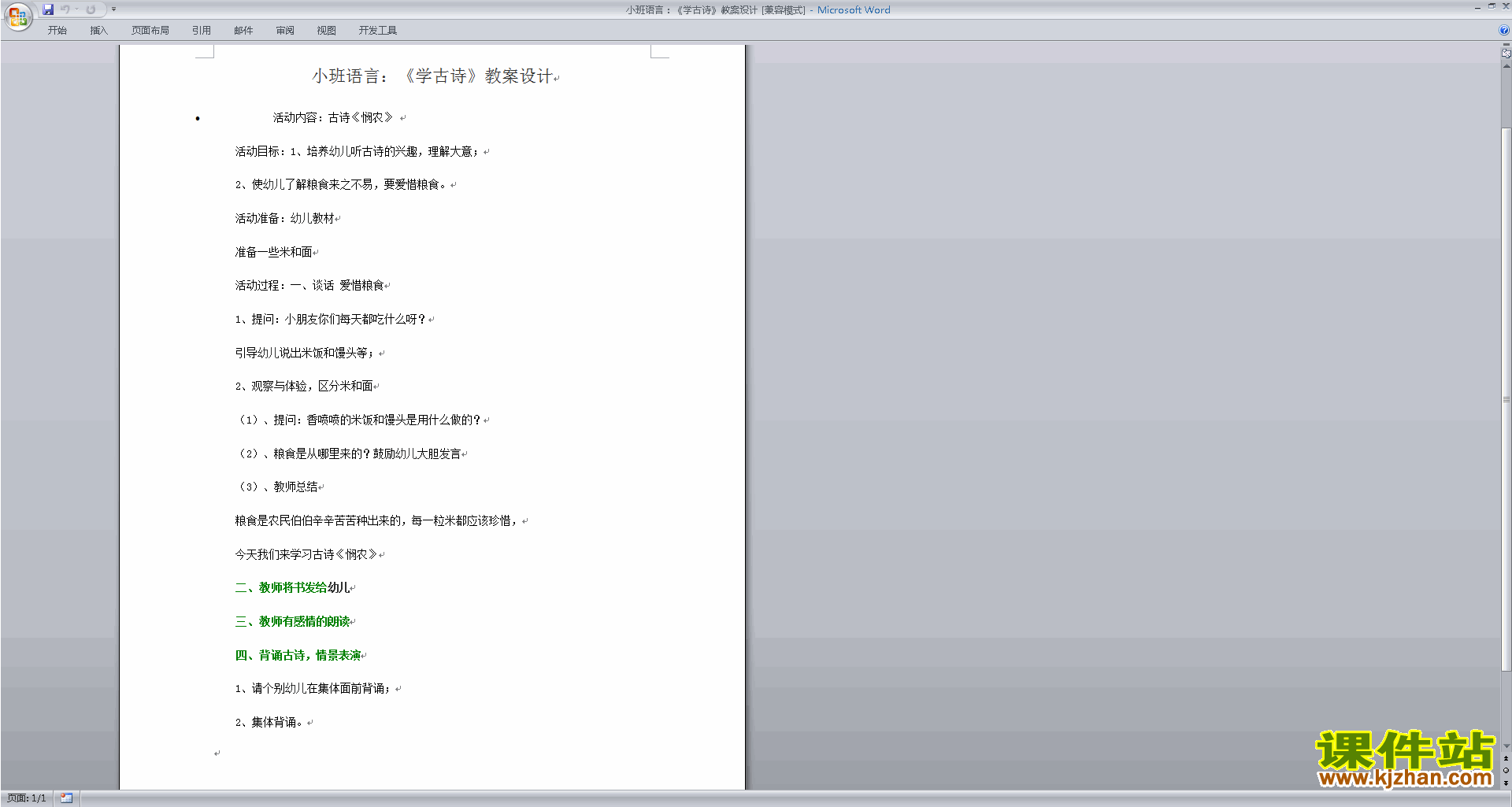Image resolution: width=1512 pixels, height=807 pixels.
Task: Click the line 准备一些米和面
Action: tap(273, 252)
